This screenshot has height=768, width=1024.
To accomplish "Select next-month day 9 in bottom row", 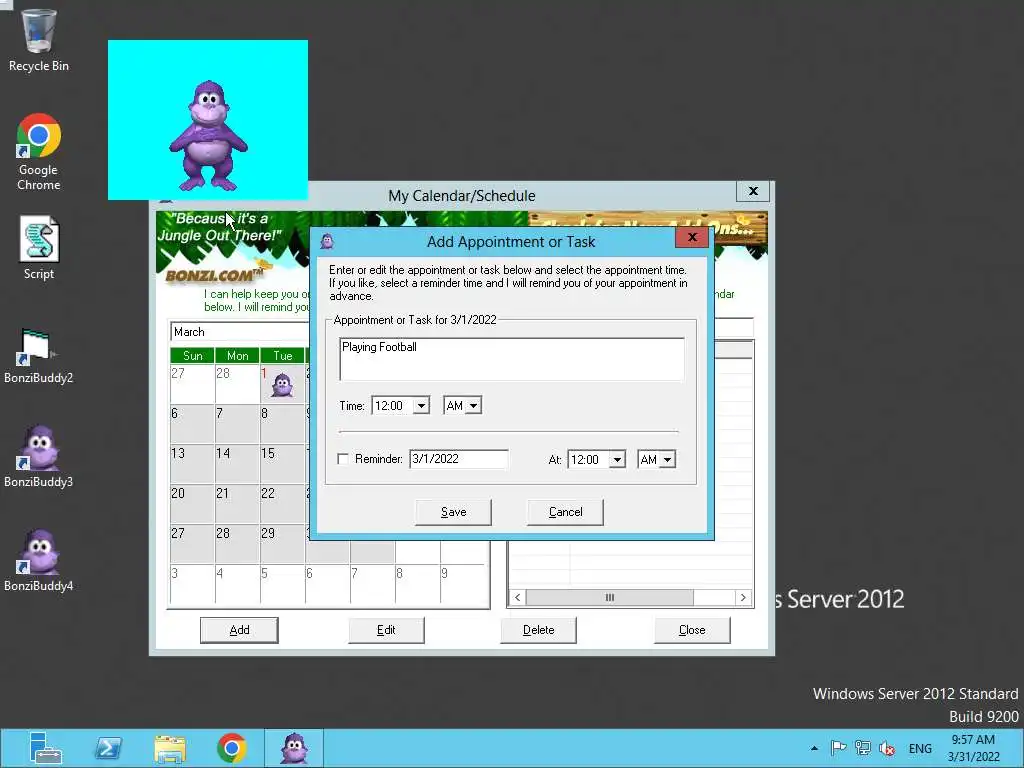I will (x=463, y=583).
